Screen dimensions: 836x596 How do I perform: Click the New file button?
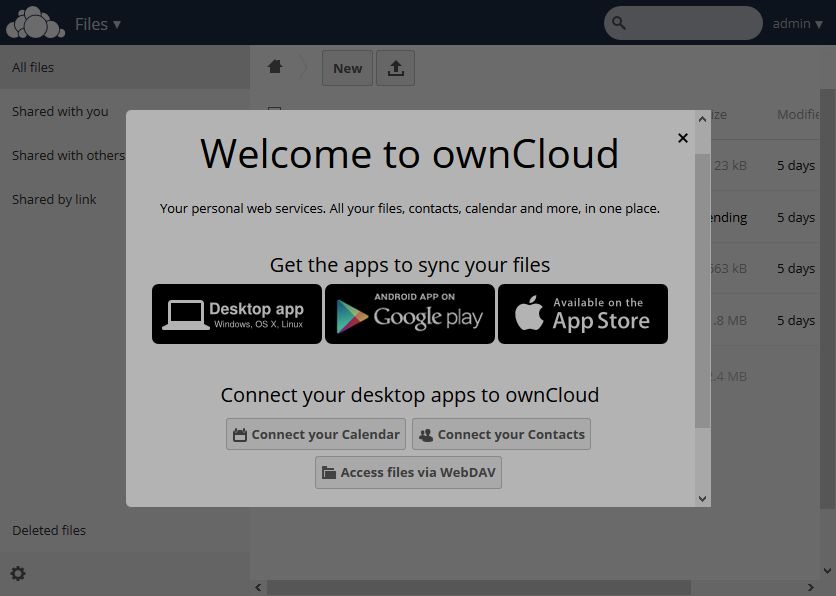(x=347, y=68)
